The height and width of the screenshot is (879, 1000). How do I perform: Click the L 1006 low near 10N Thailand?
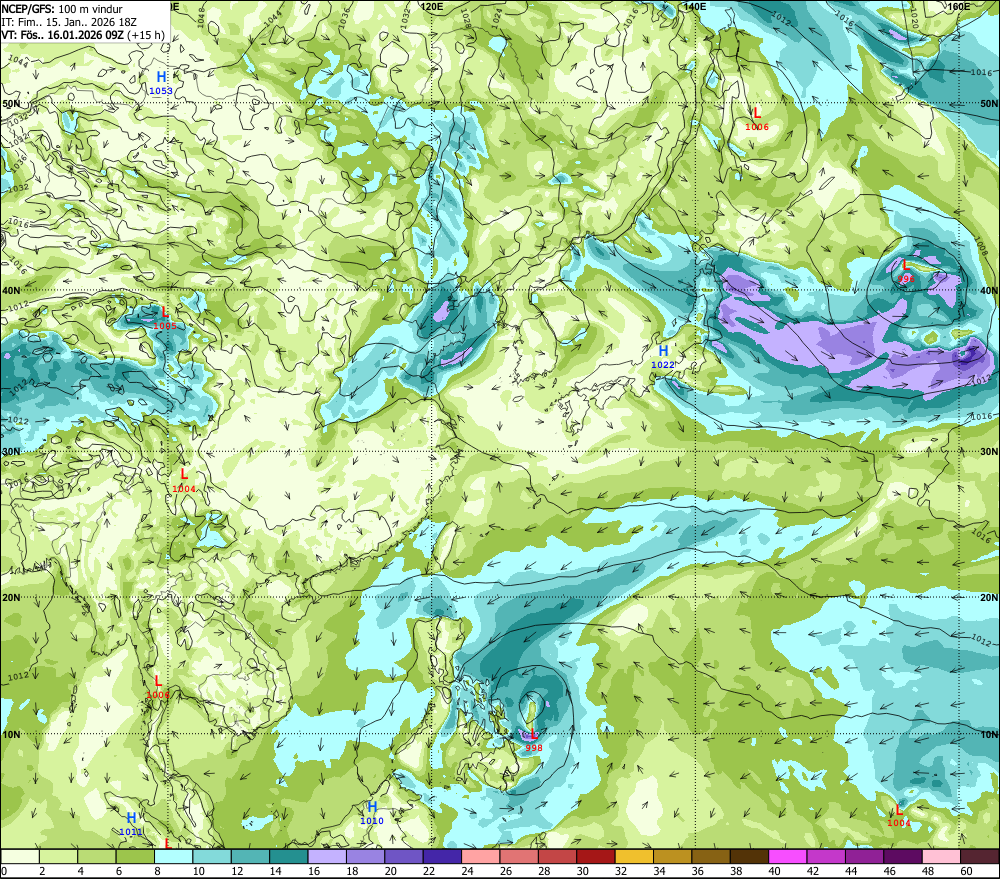[158, 687]
